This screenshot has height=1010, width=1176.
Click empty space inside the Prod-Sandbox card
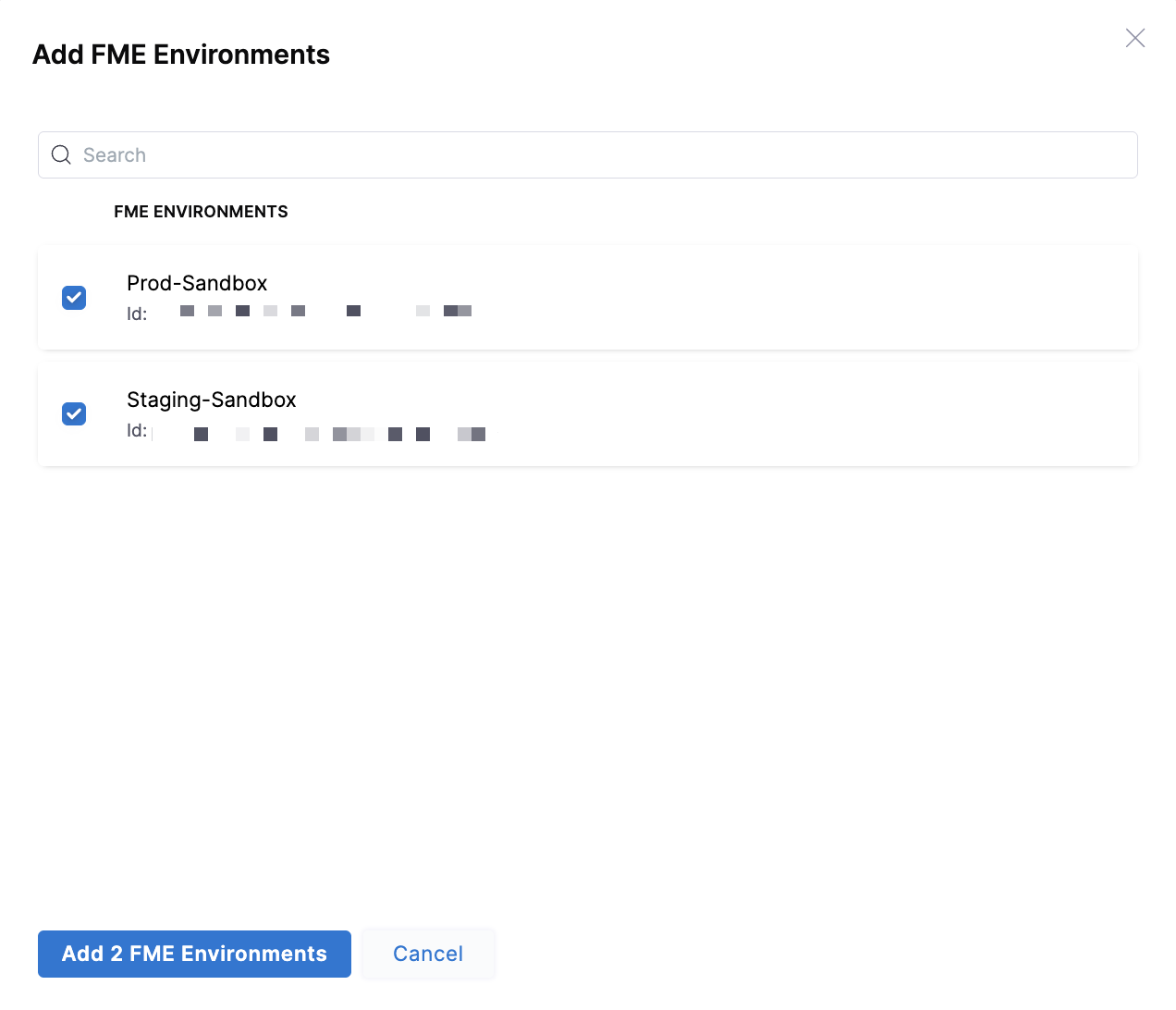[786, 298]
